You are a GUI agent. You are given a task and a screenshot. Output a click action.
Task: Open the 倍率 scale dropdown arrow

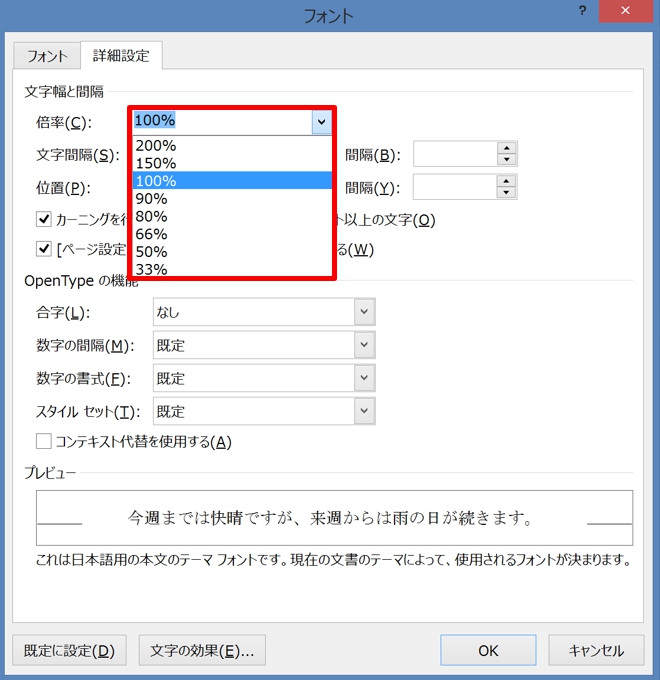321,122
